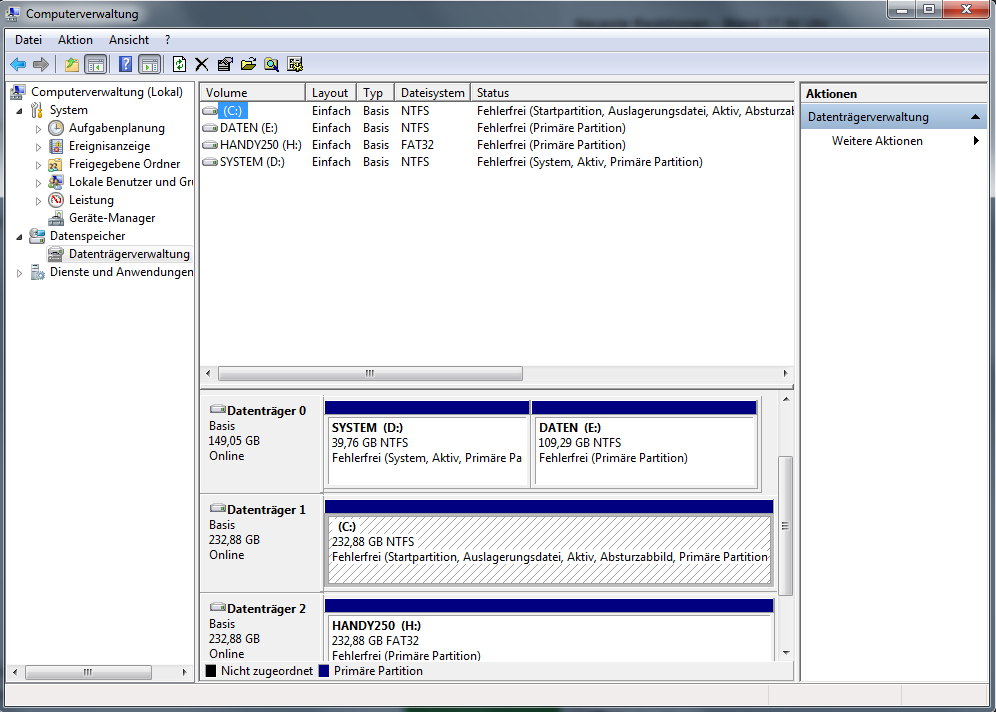The height and width of the screenshot is (712, 996).
Task: Expand the Aufgabenplanung node
Action: [x=38, y=129]
